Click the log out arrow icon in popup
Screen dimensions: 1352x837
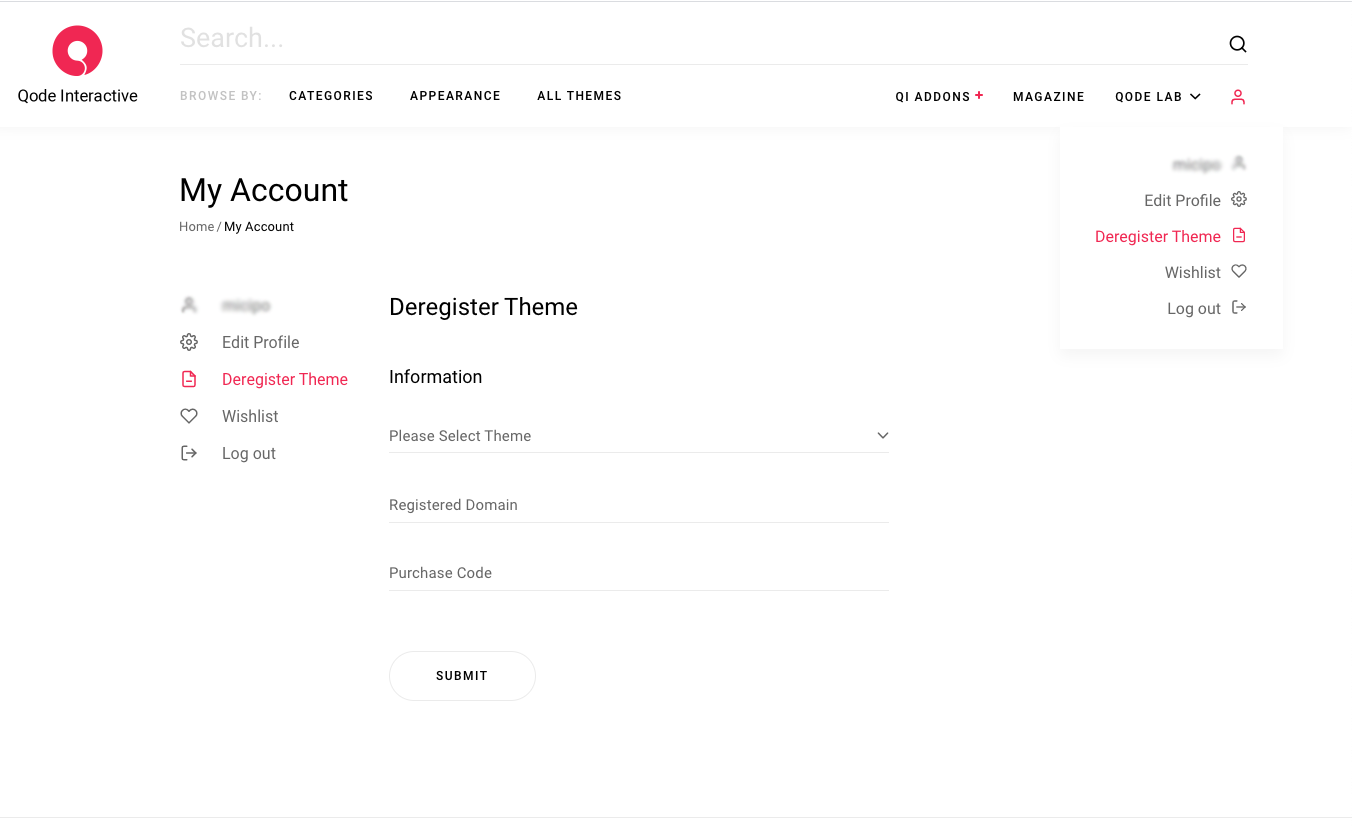[1239, 308]
